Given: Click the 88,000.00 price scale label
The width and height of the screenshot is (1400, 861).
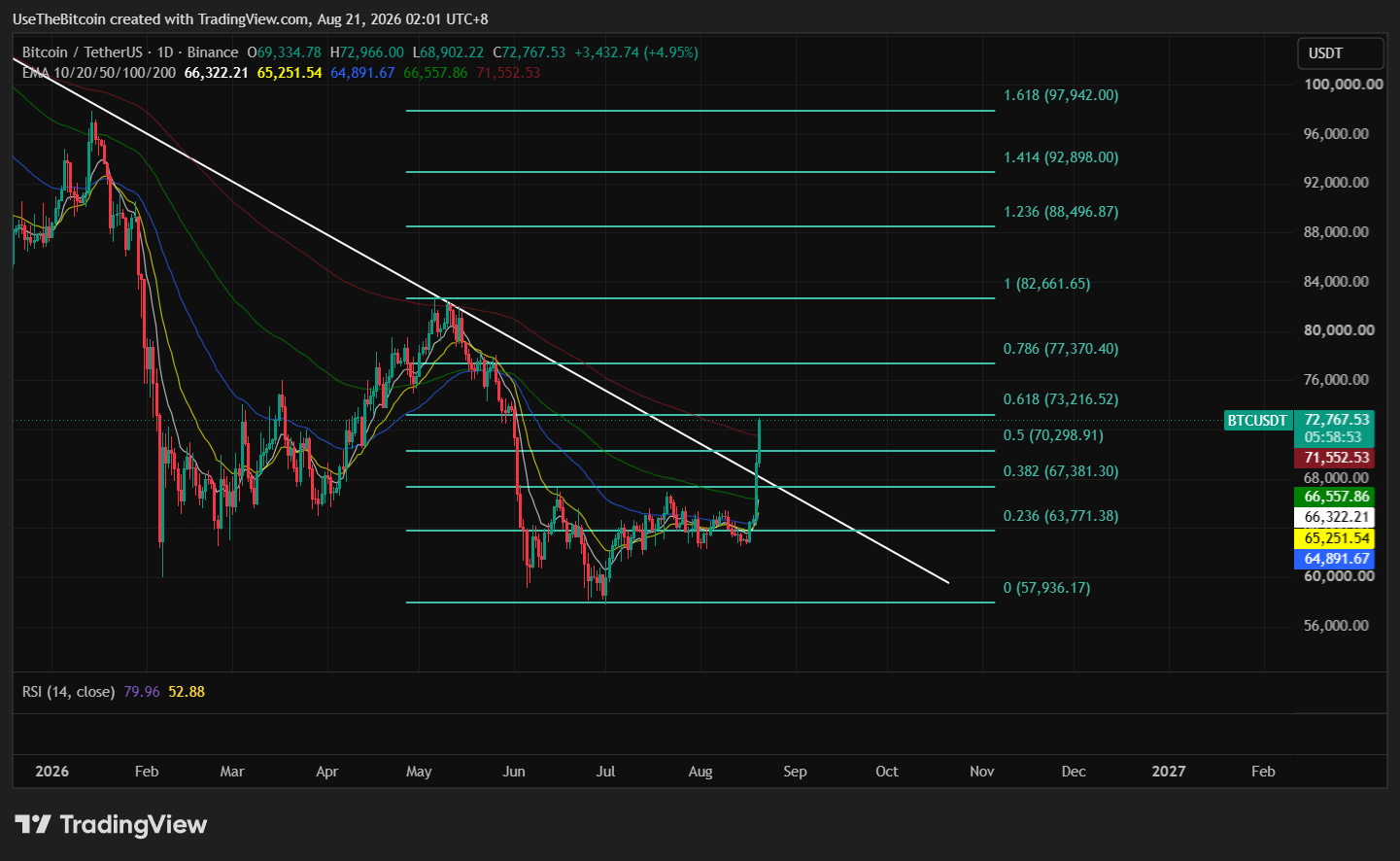Looking at the screenshot, I should 1336,232.
